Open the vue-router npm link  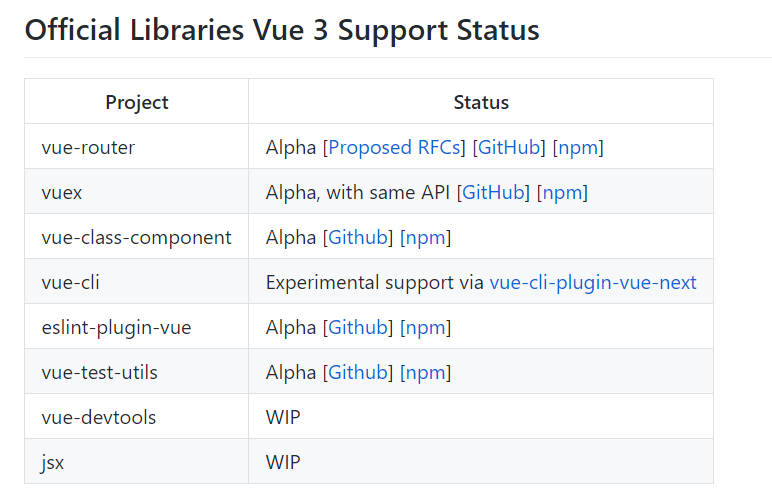(578, 147)
